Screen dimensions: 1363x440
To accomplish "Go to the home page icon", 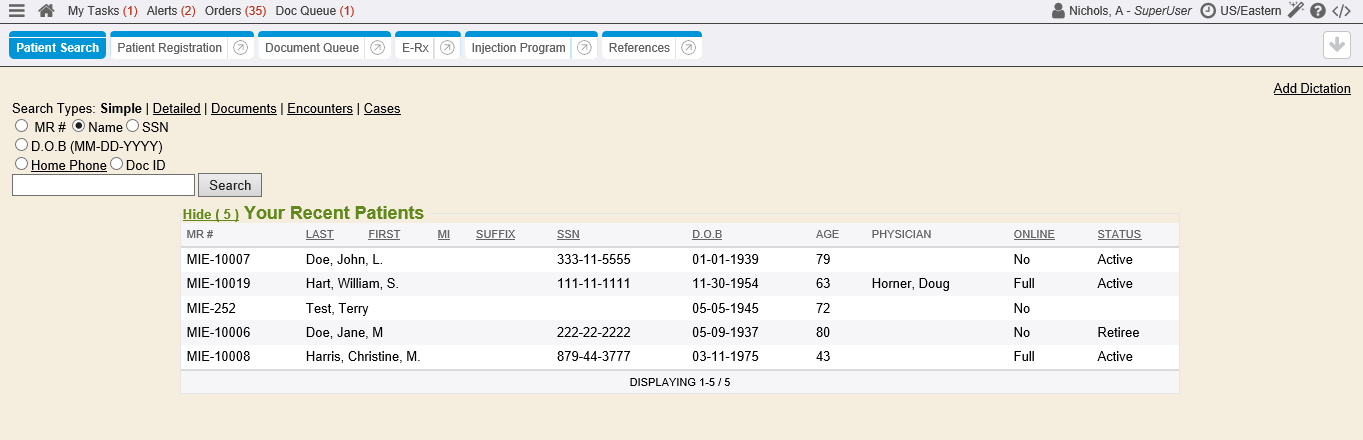I will pyautogui.click(x=46, y=11).
